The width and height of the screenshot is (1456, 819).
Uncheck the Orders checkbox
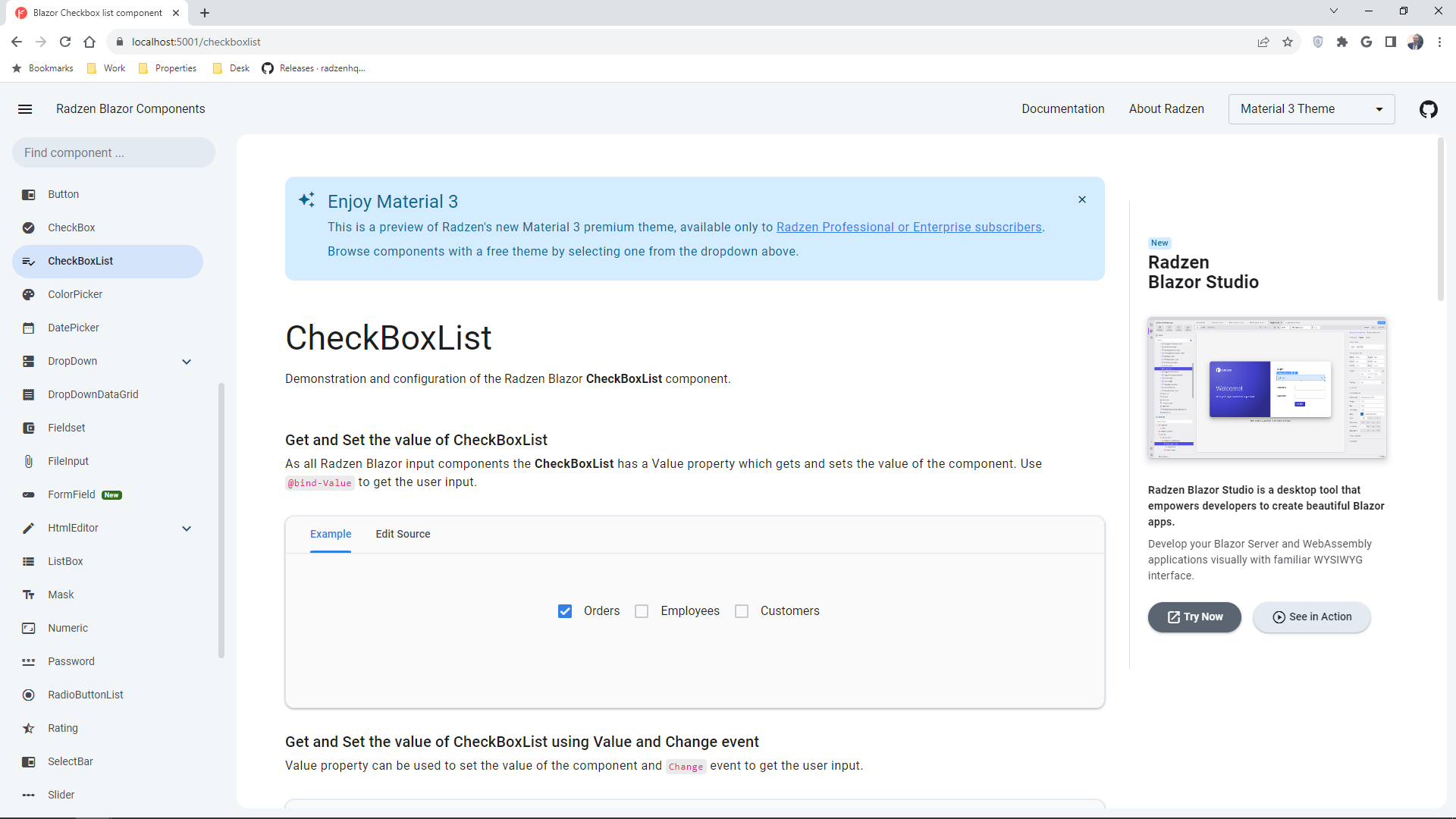pos(565,611)
